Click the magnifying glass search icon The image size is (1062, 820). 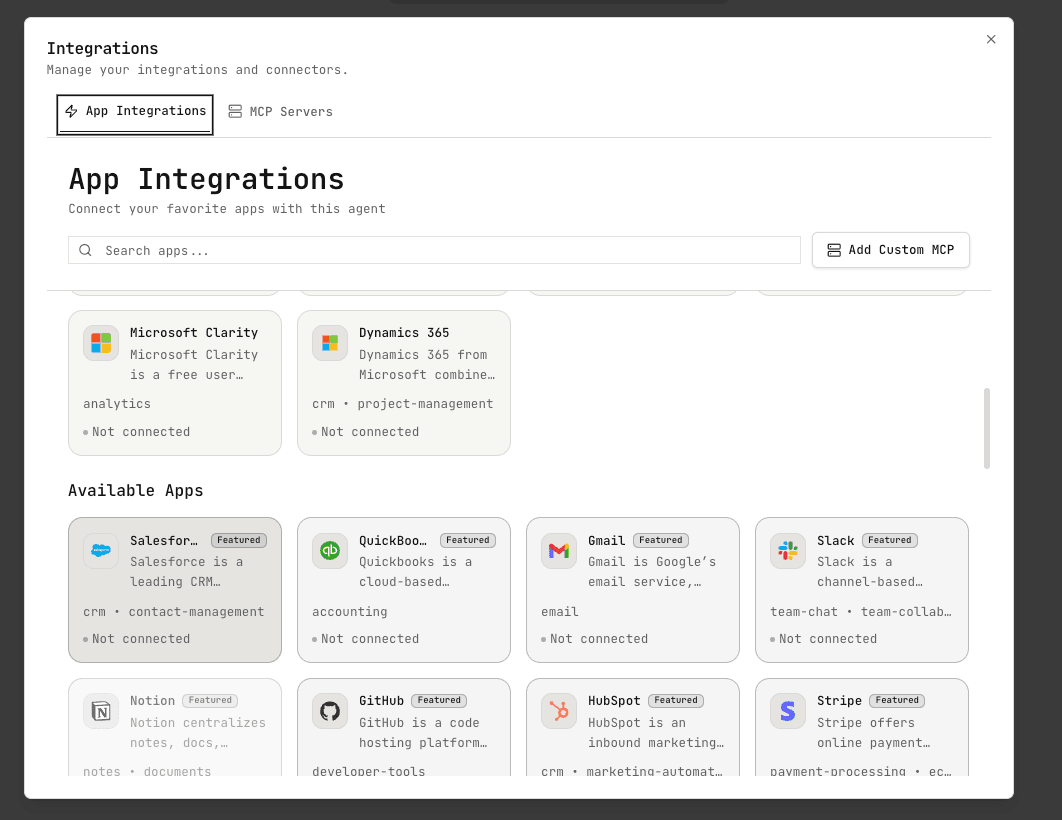tap(85, 250)
